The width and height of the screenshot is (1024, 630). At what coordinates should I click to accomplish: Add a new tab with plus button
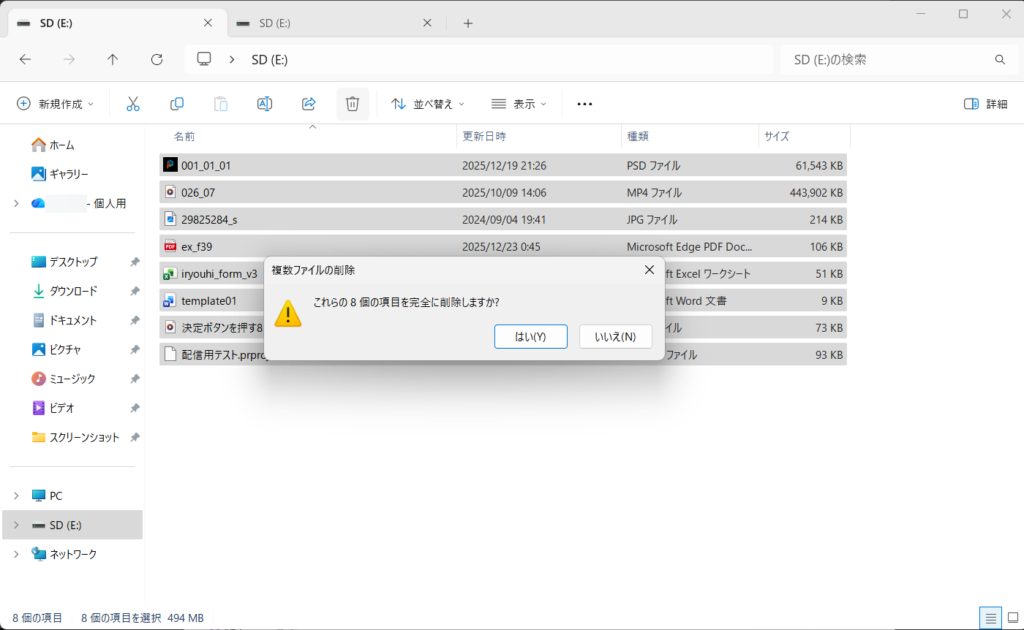click(x=468, y=23)
